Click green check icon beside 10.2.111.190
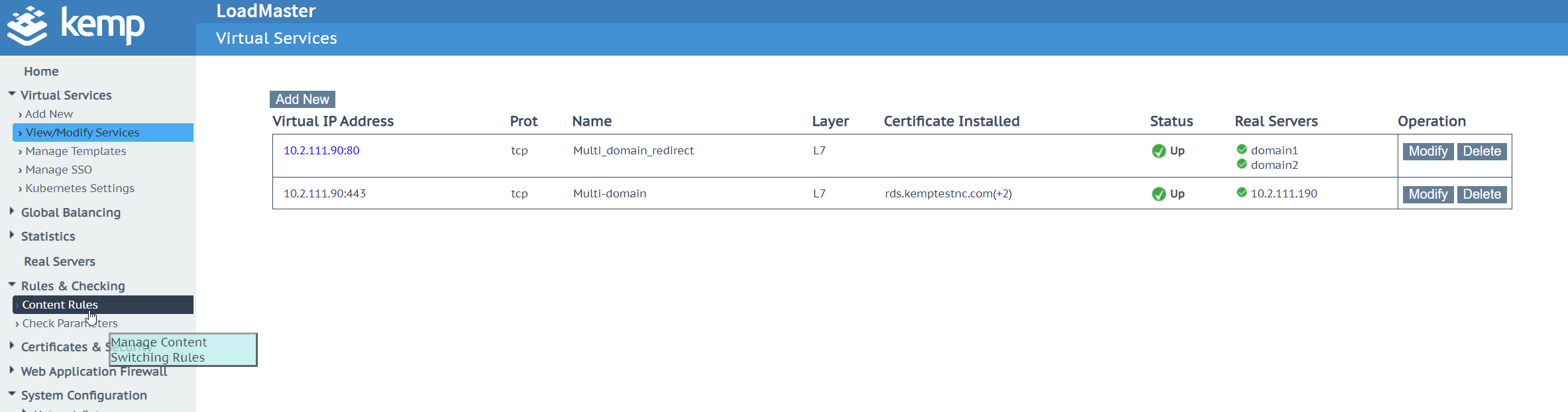Screen dimensions: 1568x412 [x=1242, y=193]
